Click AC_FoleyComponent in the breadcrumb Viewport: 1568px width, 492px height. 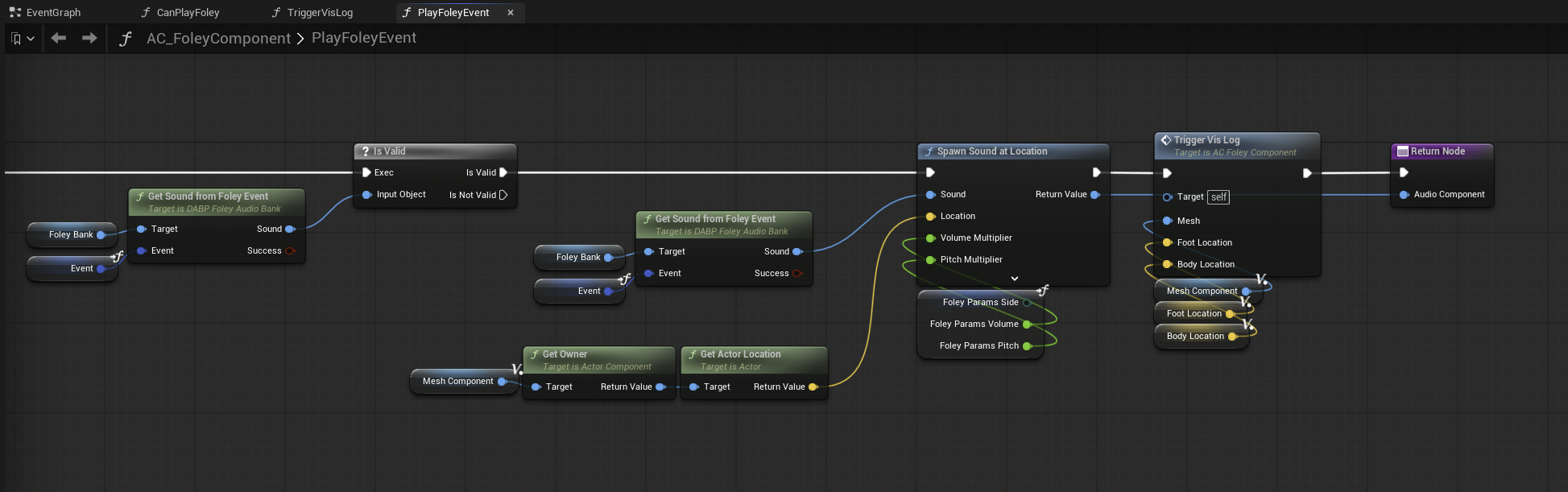(x=218, y=38)
